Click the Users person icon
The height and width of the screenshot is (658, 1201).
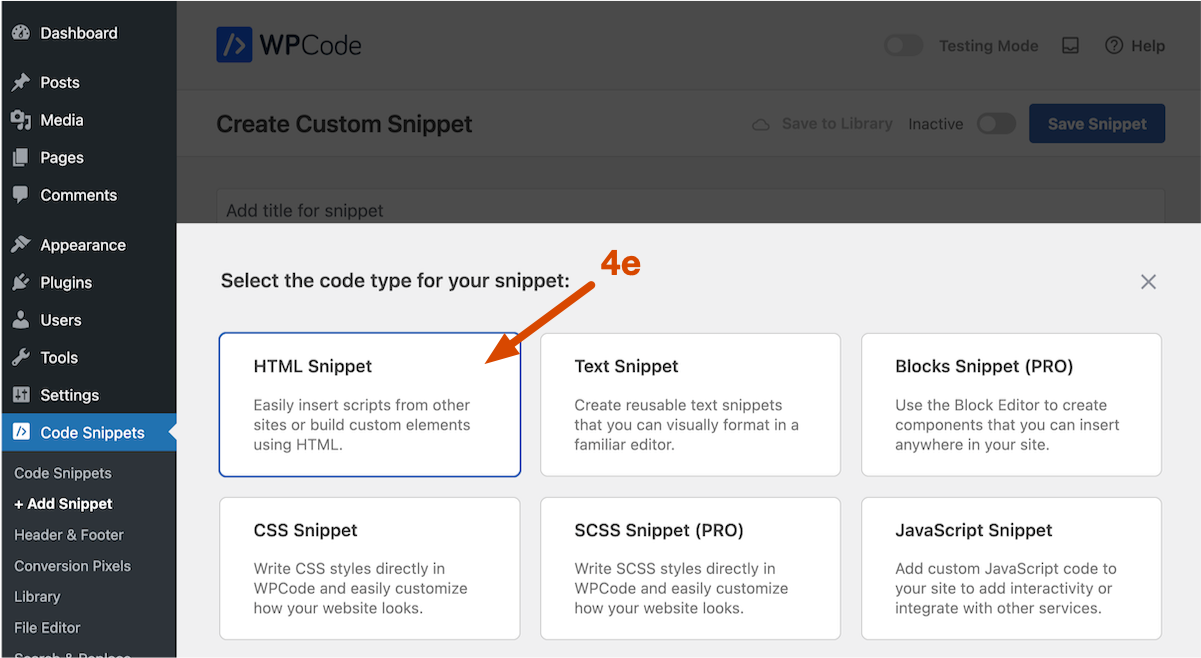[x=21, y=320]
